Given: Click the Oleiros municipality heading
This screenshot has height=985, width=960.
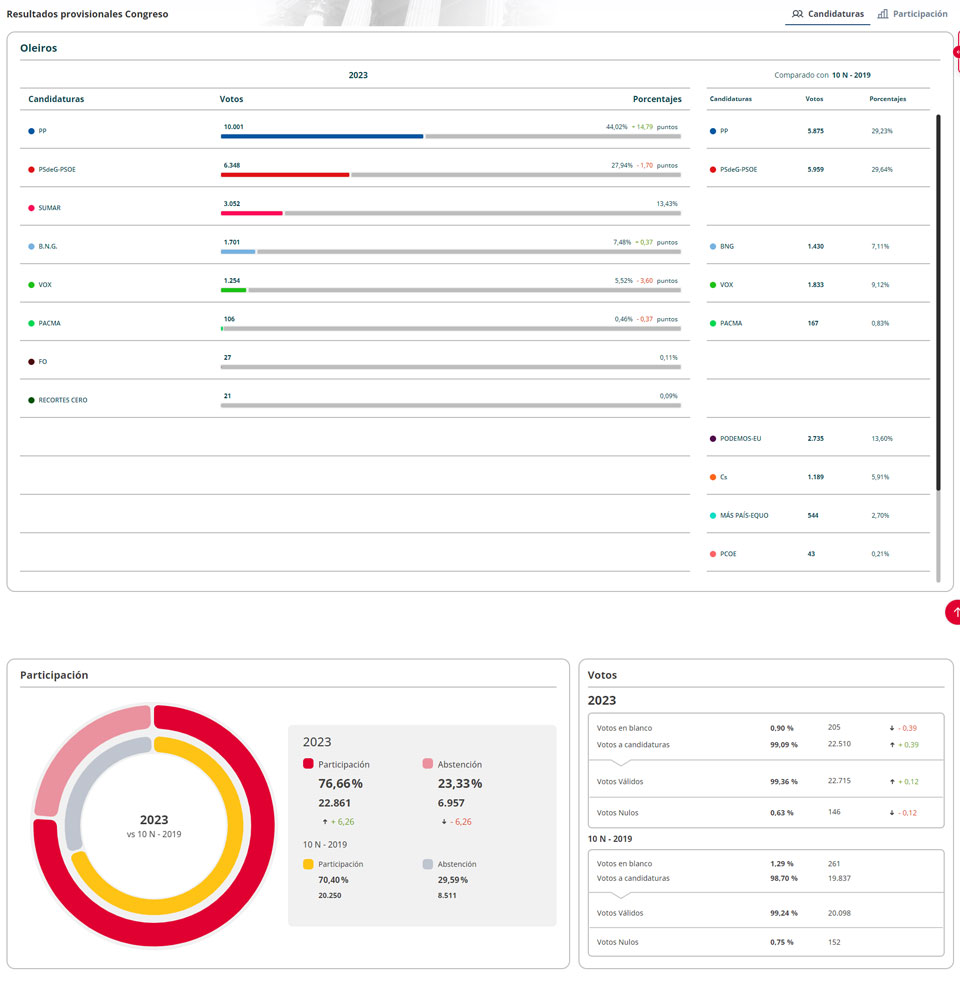Looking at the screenshot, I should tap(38, 48).
